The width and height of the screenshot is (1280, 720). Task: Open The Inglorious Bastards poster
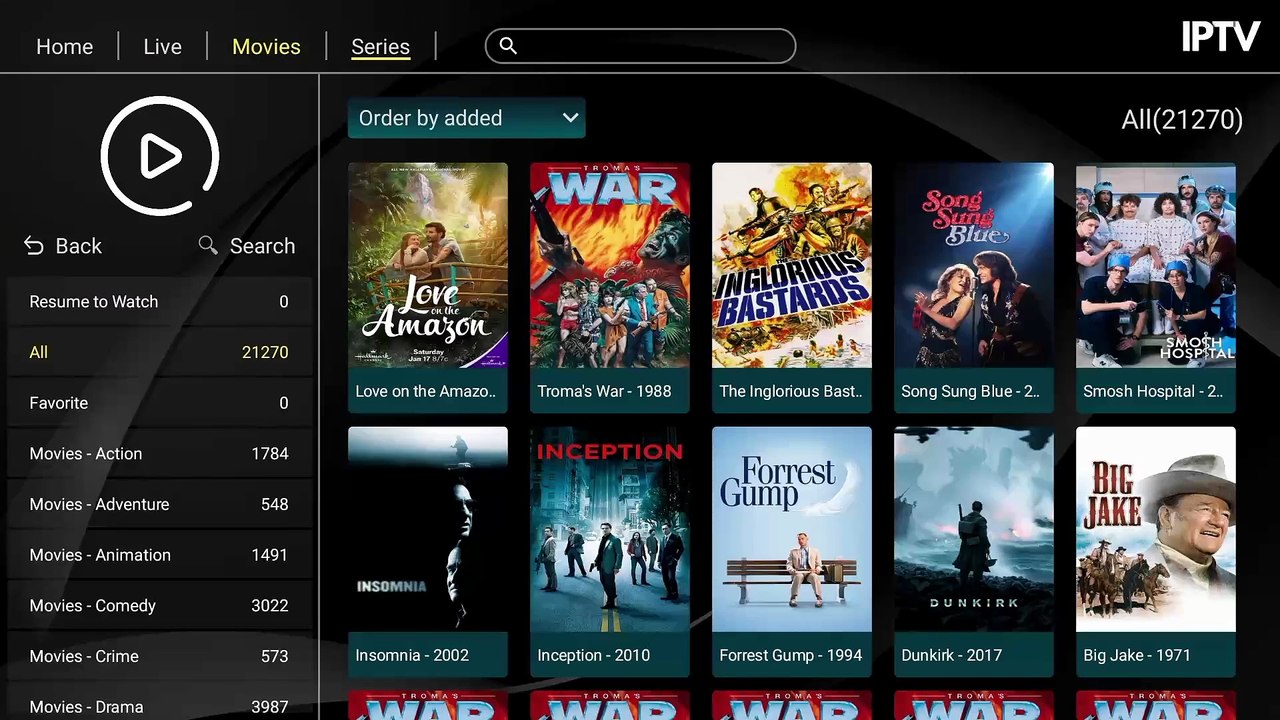[792, 265]
